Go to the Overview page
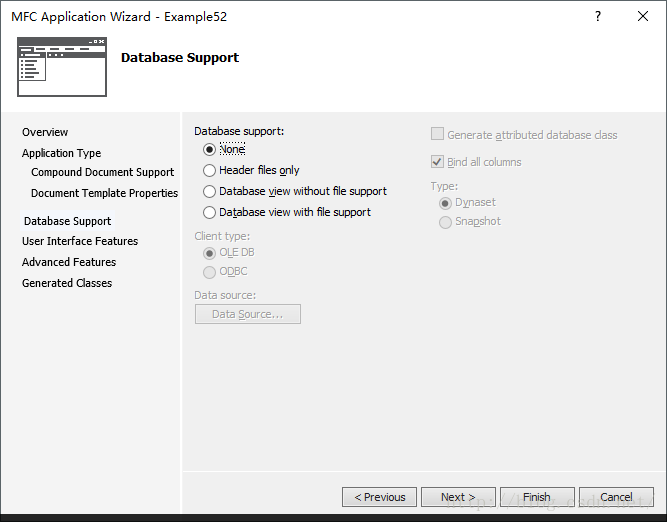 point(45,132)
